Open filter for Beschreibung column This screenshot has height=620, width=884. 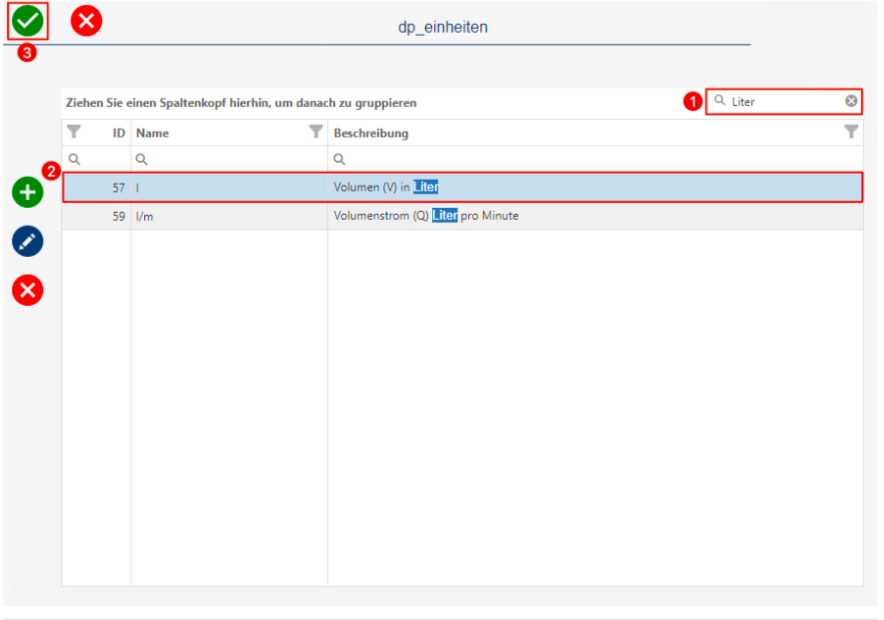pos(851,132)
